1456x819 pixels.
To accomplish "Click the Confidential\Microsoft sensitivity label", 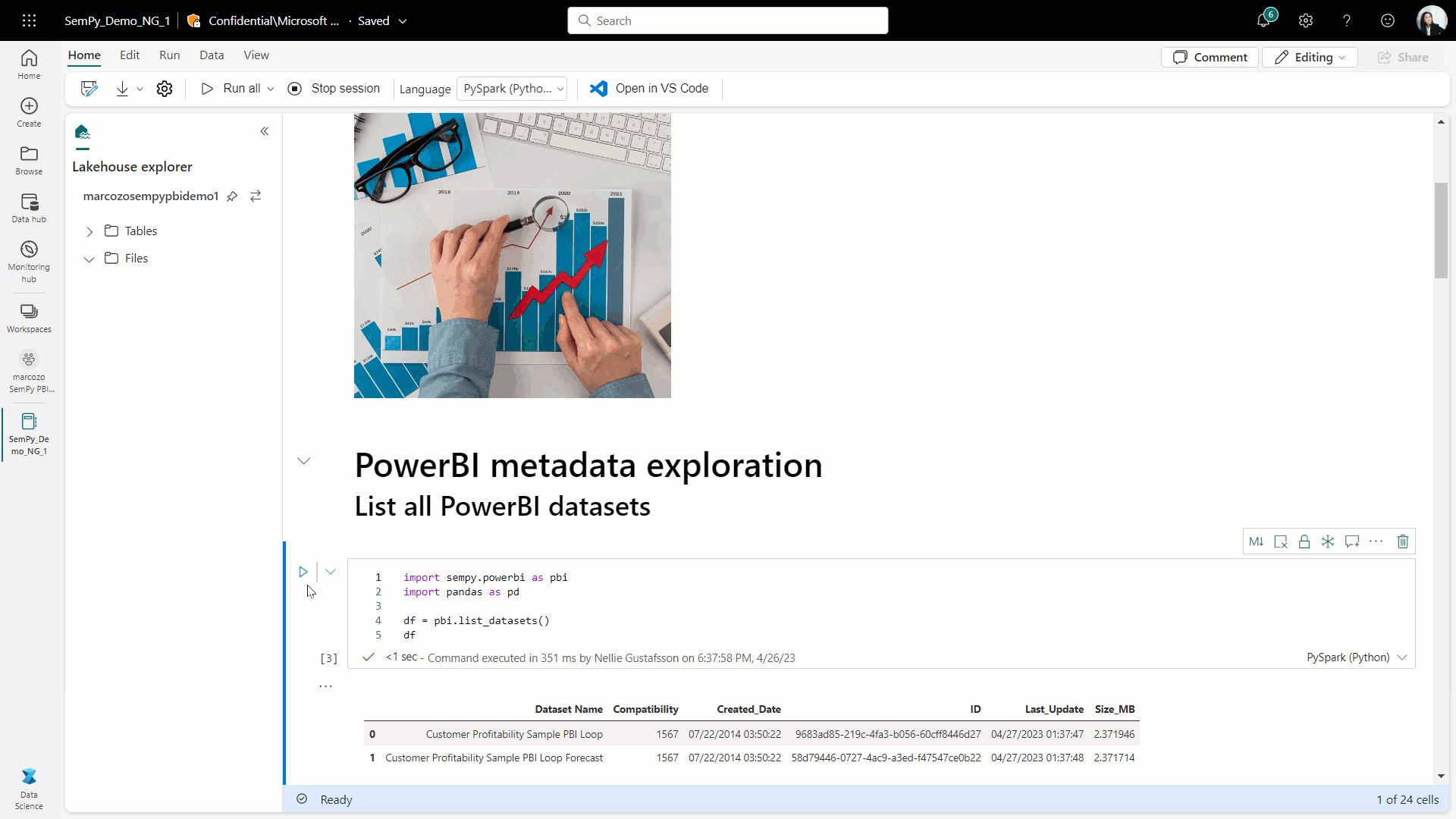I will coord(263,21).
